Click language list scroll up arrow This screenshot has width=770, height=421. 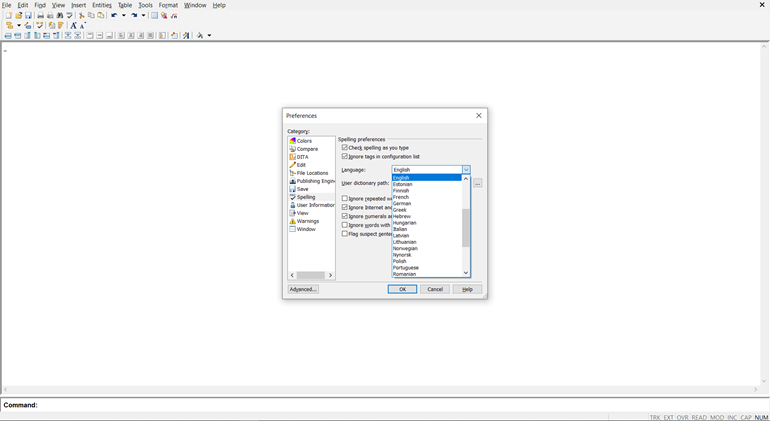466,179
